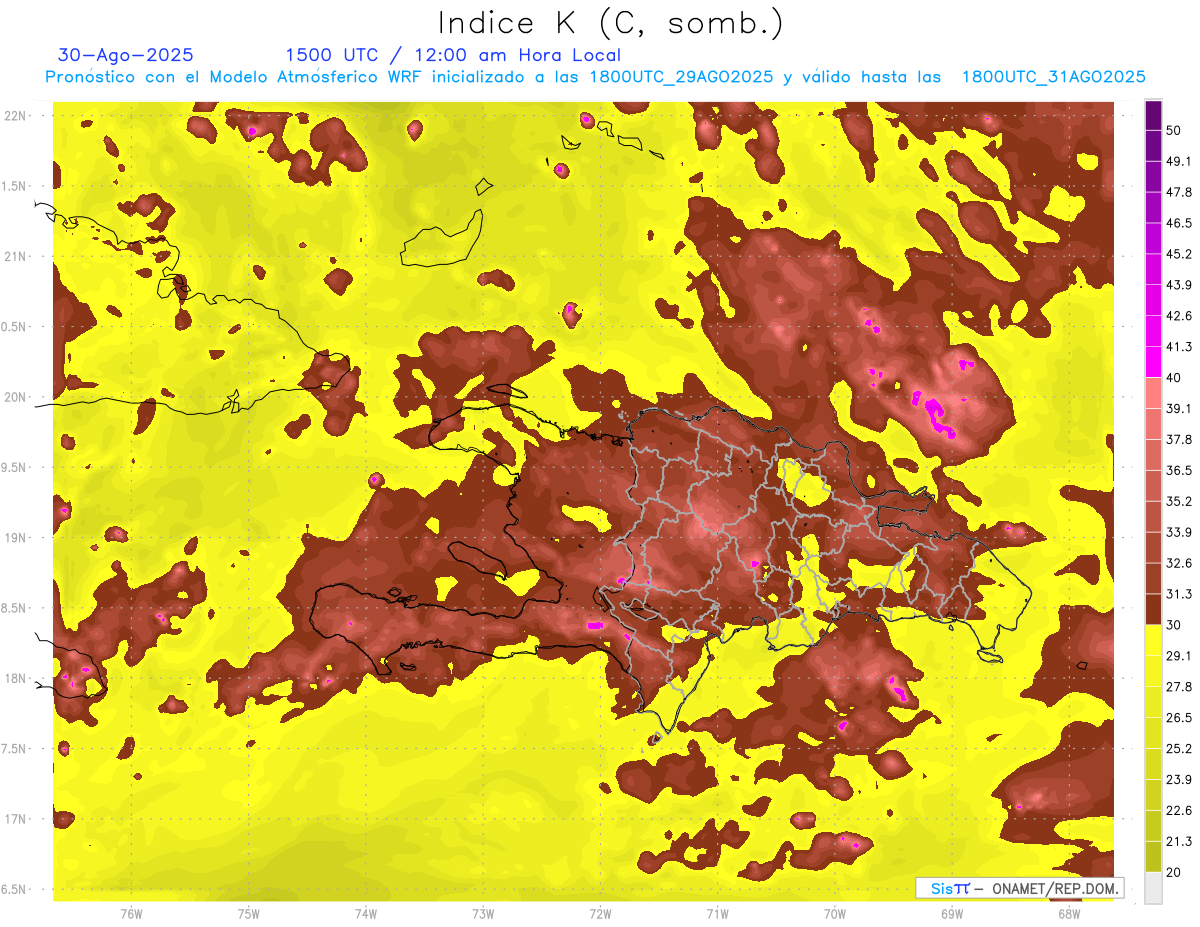Image resolution: width=1200 pixels, height=927 pixels.
Task: Click the colorbar value '43.9'
Action: [1179, 285]
